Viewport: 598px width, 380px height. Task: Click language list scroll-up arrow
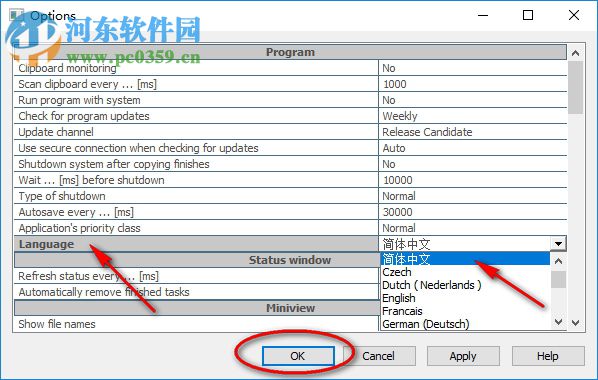click(x=558, y=261)
